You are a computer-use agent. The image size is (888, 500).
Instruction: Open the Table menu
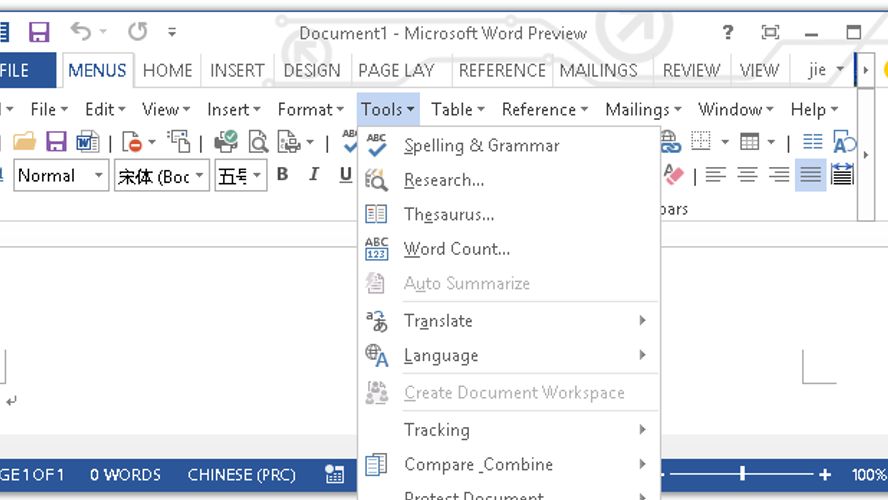pyautogui.click(x=457, y=109)
